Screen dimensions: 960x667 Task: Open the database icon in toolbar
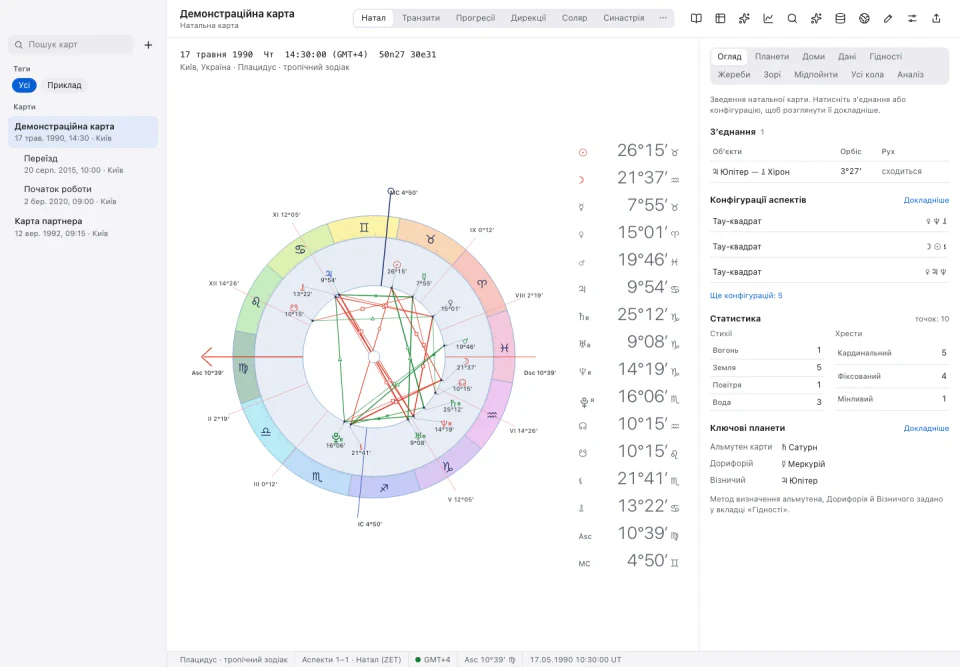pos(840,18)
